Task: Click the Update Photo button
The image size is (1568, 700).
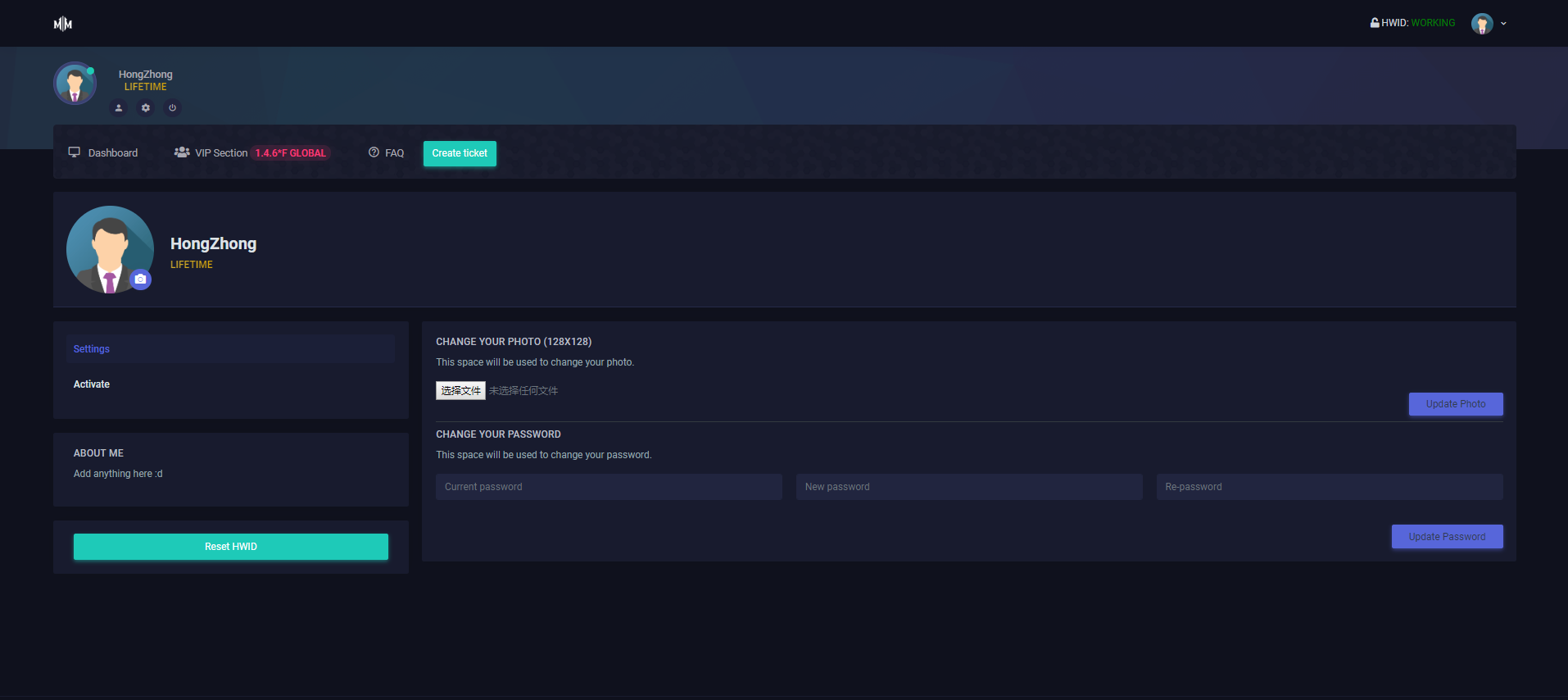Action: pos(1456,404)
